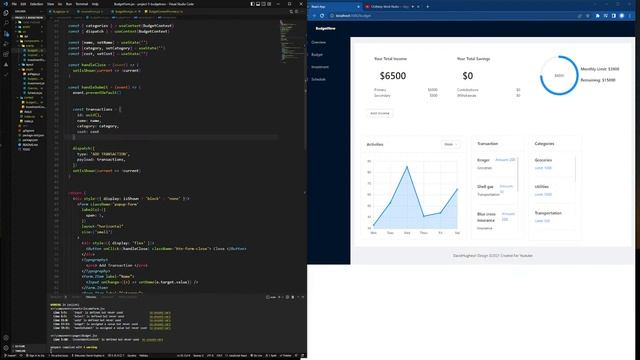This screenshot has height=360, width=640.
Task: Open the Manage gear icon in VS Code
Action: [6, 348]
